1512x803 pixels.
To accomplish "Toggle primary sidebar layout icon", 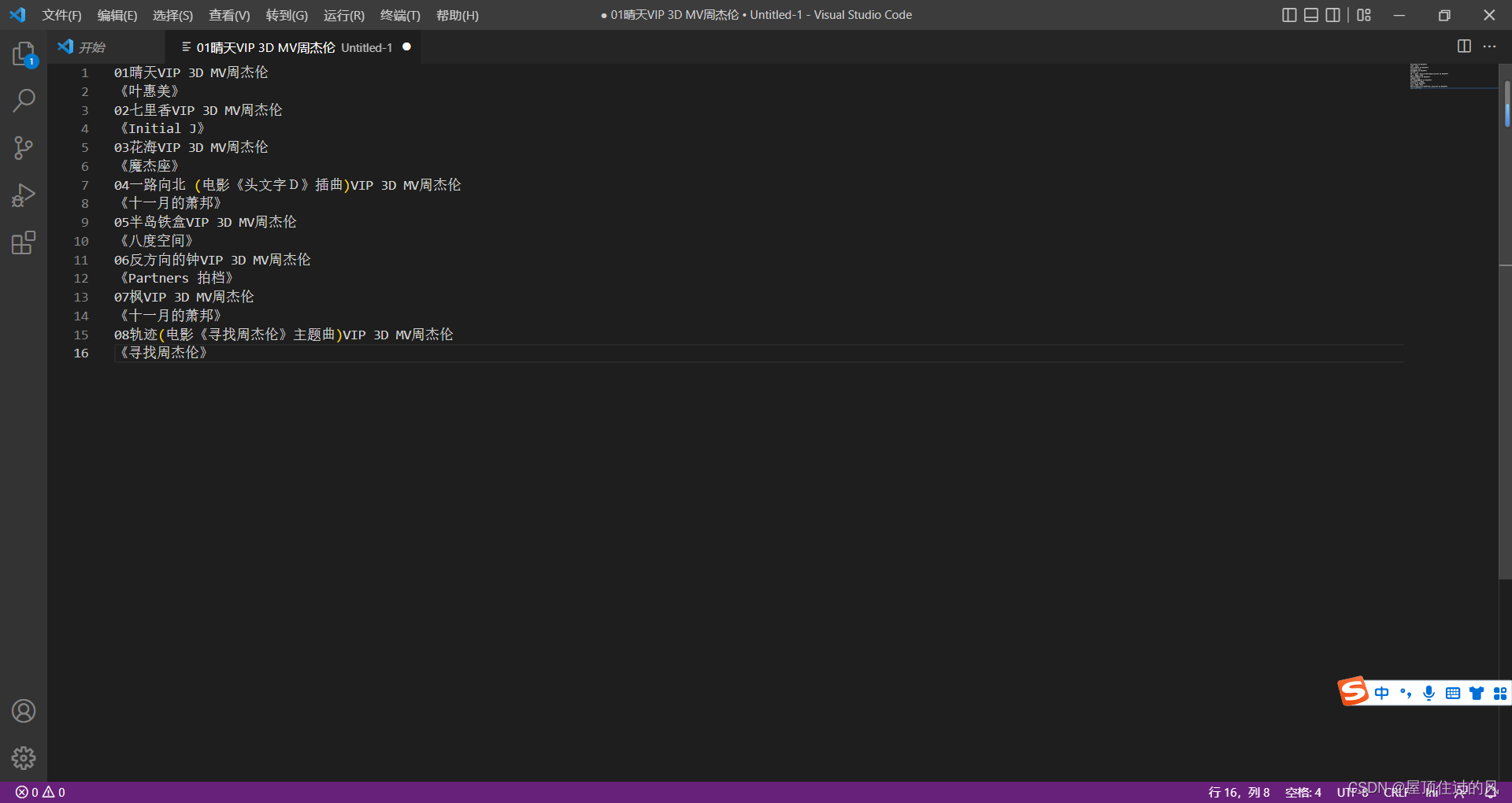I will (x=1289, y=15).
